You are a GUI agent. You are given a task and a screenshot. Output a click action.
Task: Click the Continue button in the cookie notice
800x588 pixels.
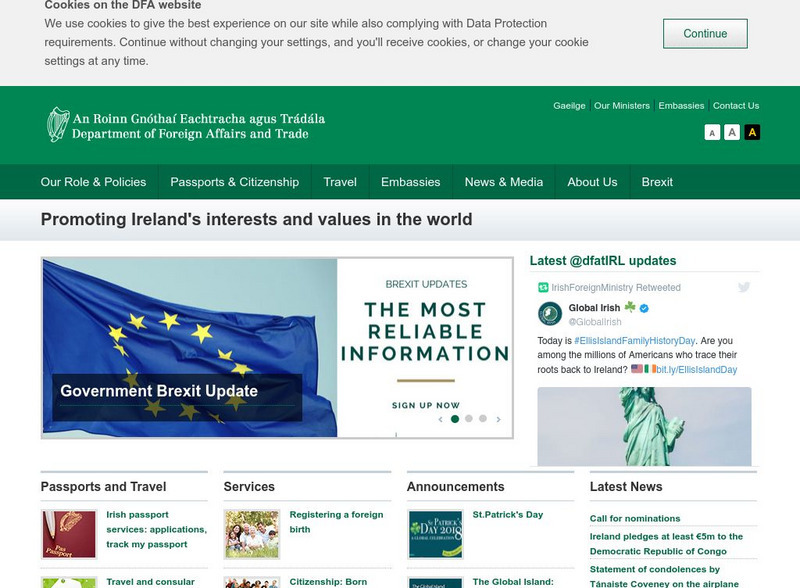pyautogui.click(x=706, y=33)
